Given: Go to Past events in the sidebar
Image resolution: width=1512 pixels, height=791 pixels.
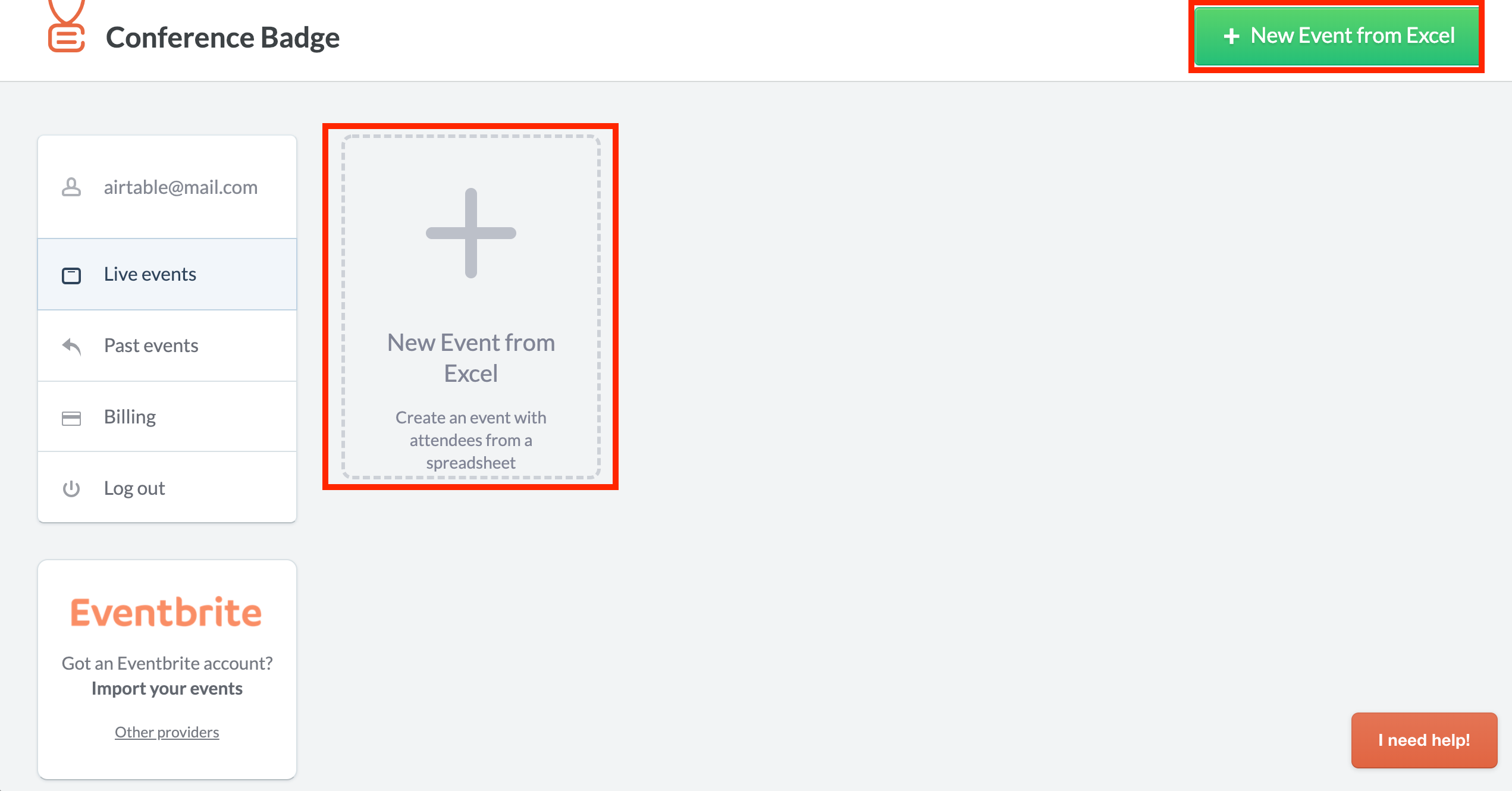Looking at the screenshot, I should pos(167,346).
